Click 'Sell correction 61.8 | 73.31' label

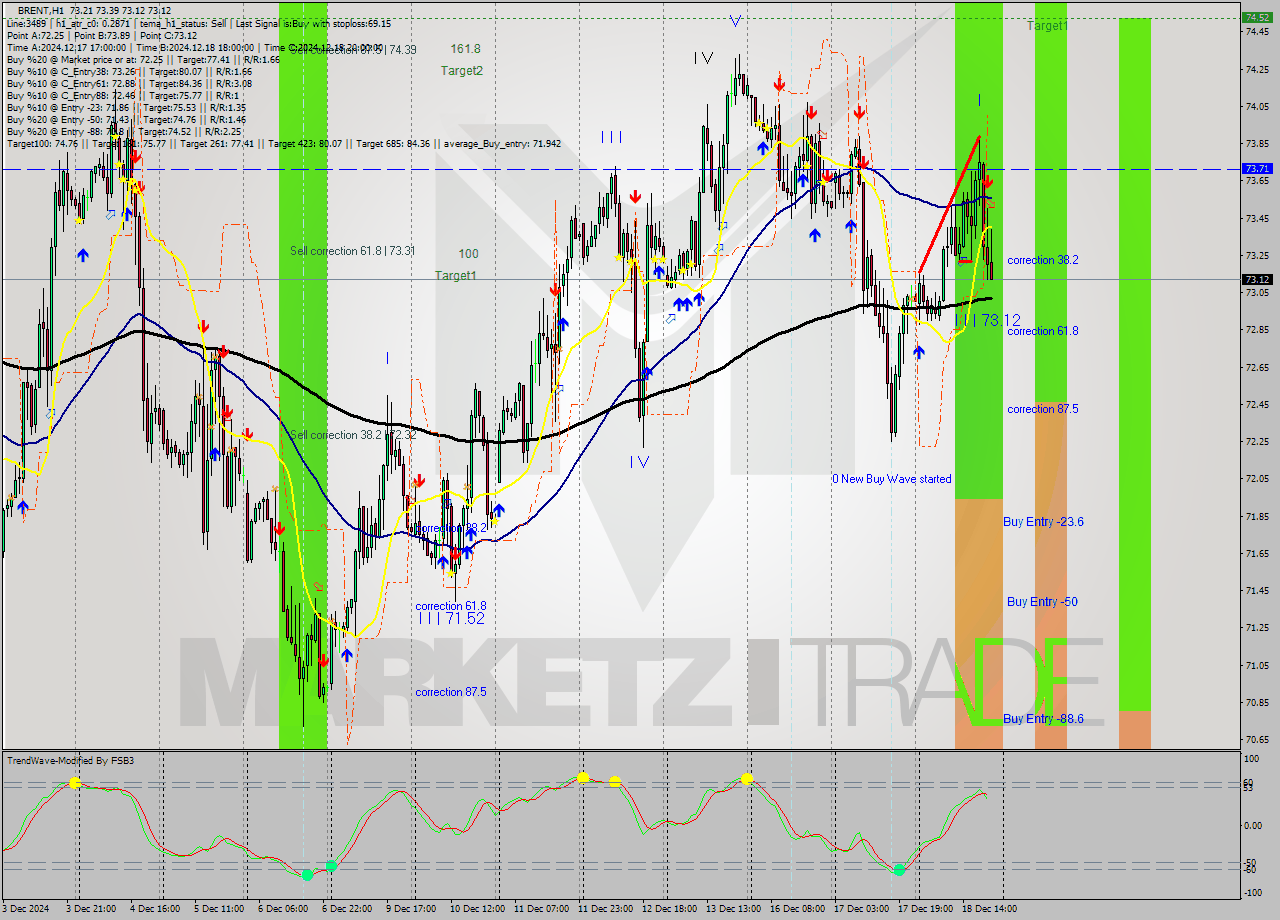pyautogui.click(x=352, y=251)
